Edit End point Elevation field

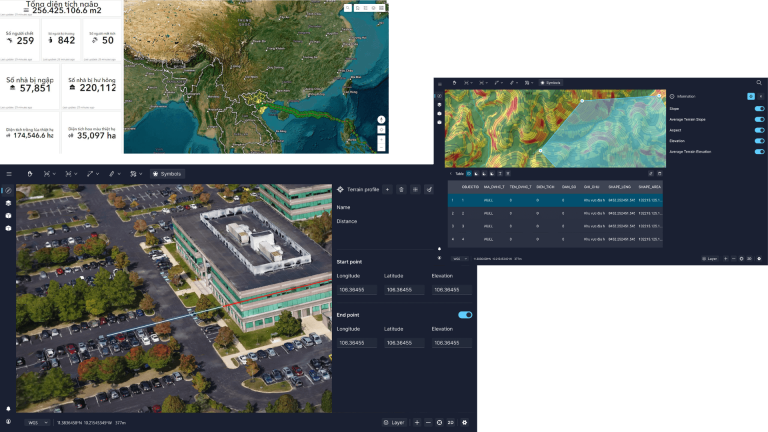[x=452, y=343]
